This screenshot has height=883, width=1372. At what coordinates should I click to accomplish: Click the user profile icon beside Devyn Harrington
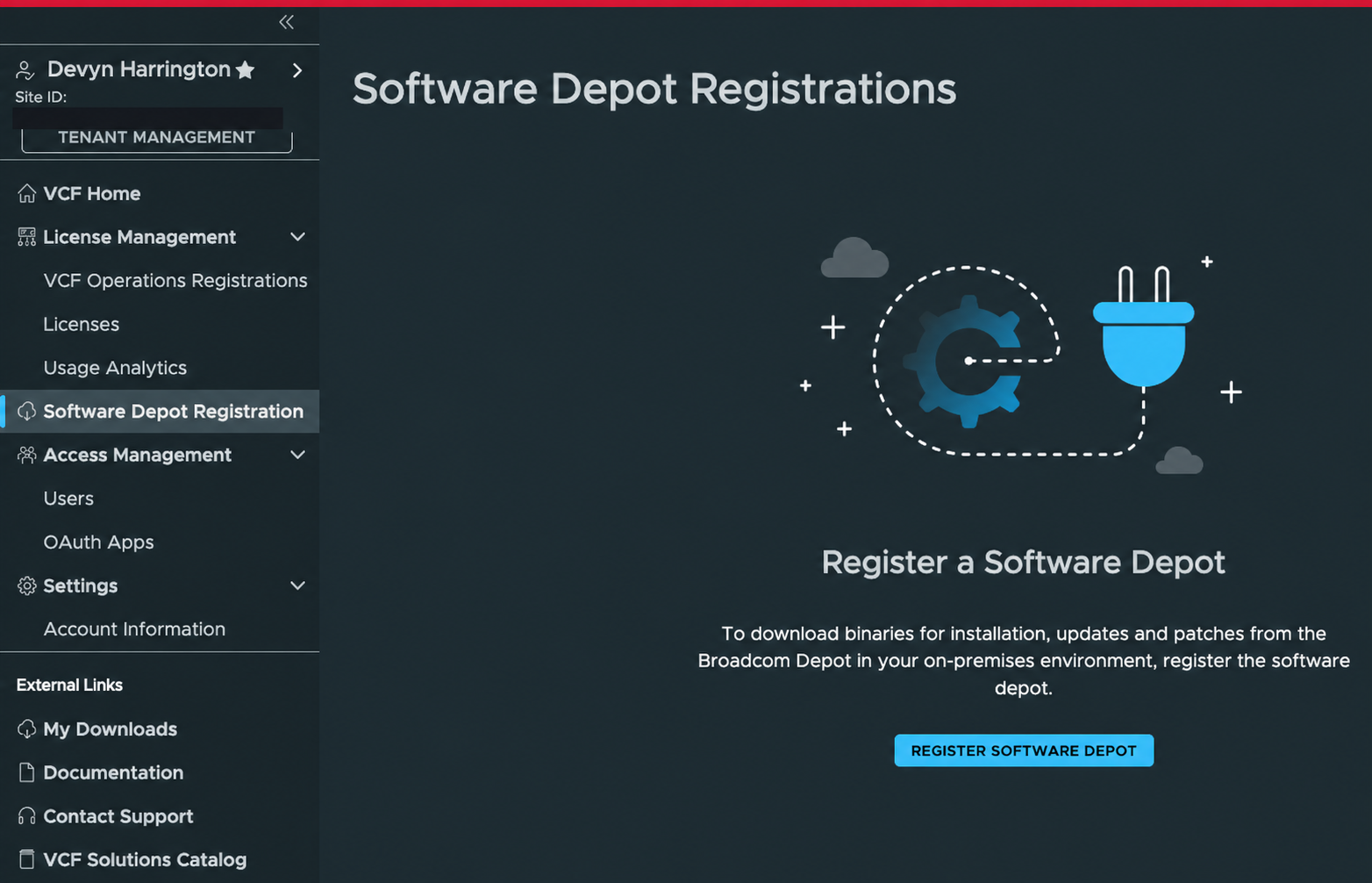pyautogui.click(x=25, y=70)
